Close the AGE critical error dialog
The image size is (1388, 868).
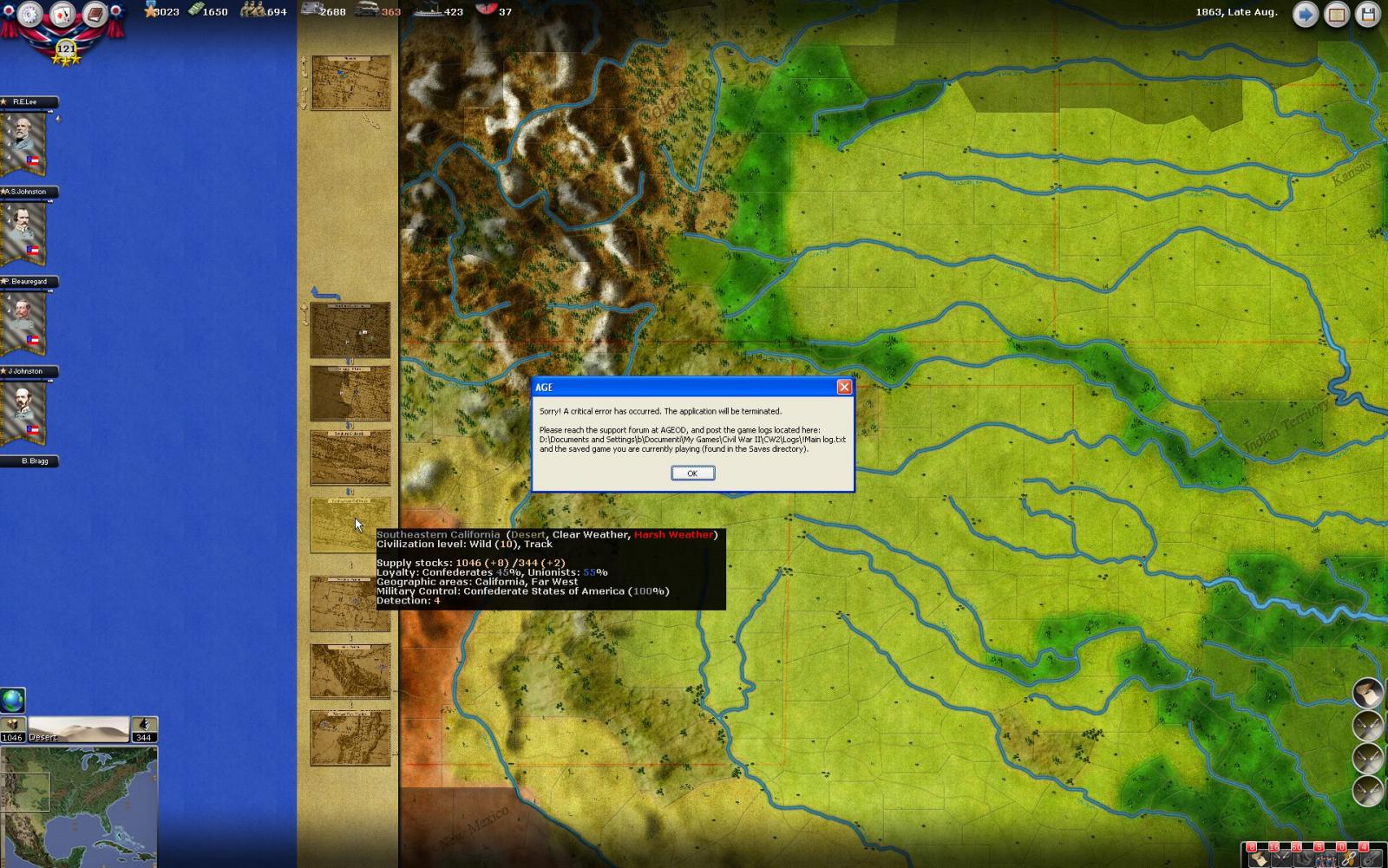coord(692,473)
